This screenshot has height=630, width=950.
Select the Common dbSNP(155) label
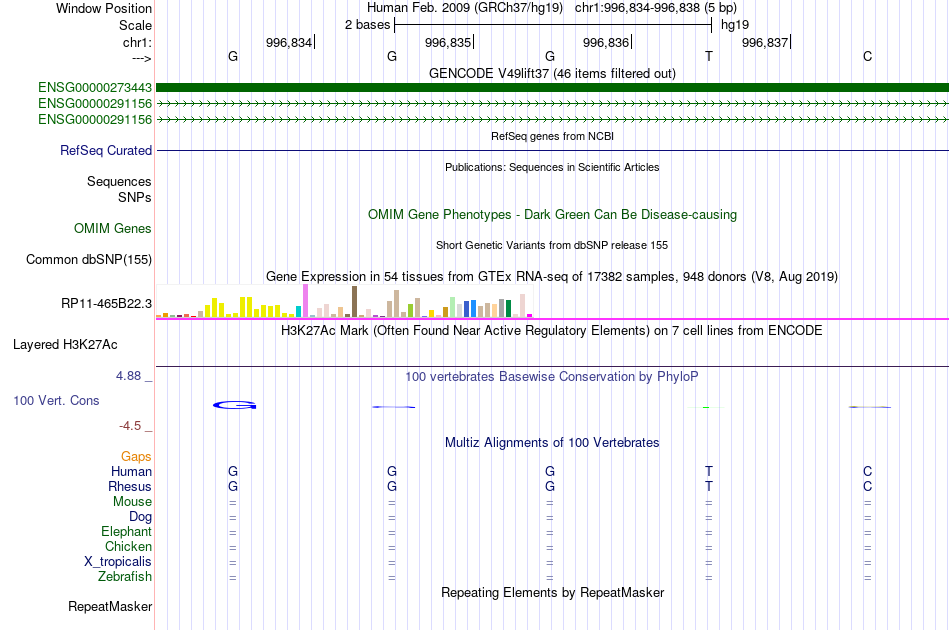point(89,259)
